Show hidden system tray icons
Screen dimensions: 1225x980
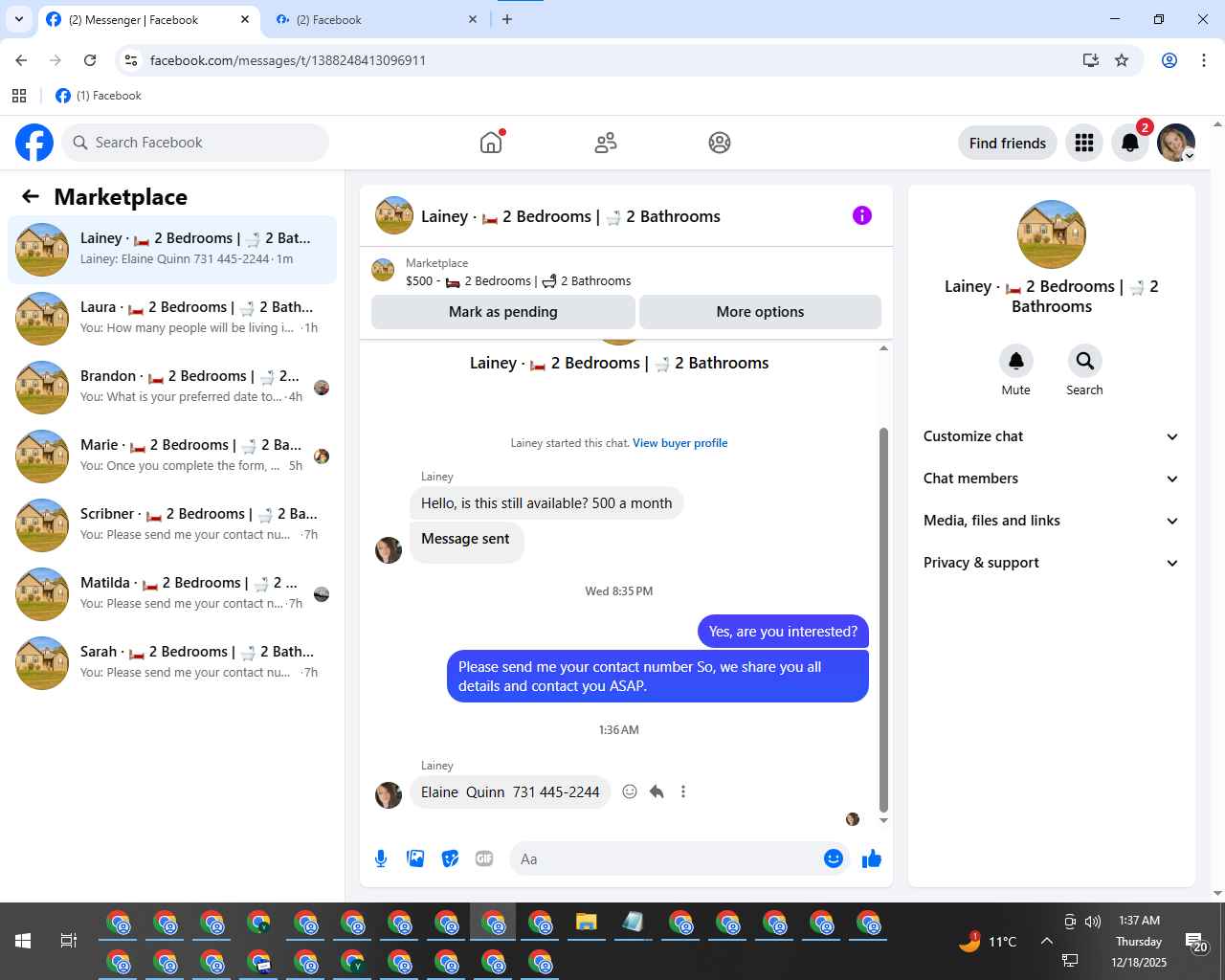tap(1047, 941)
